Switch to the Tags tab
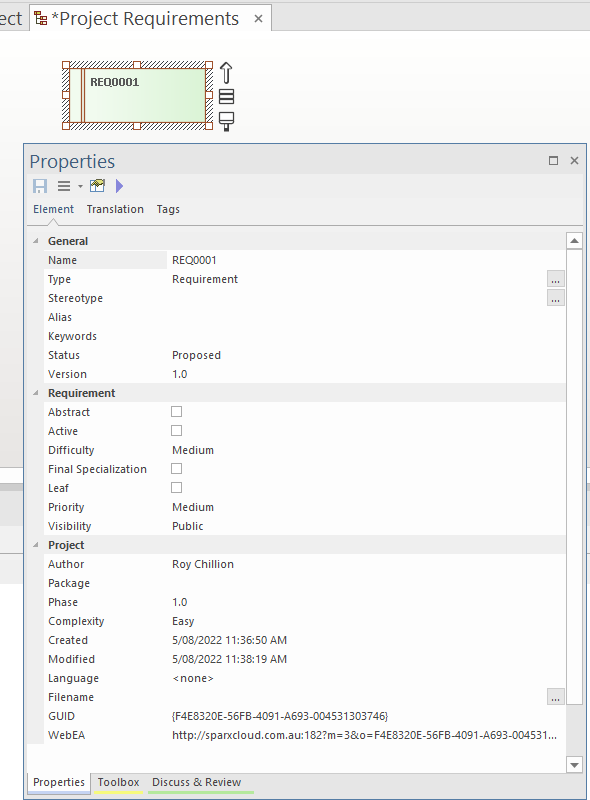Image resolution: width=590 pixels, height=800 pixels. [168, 209]
